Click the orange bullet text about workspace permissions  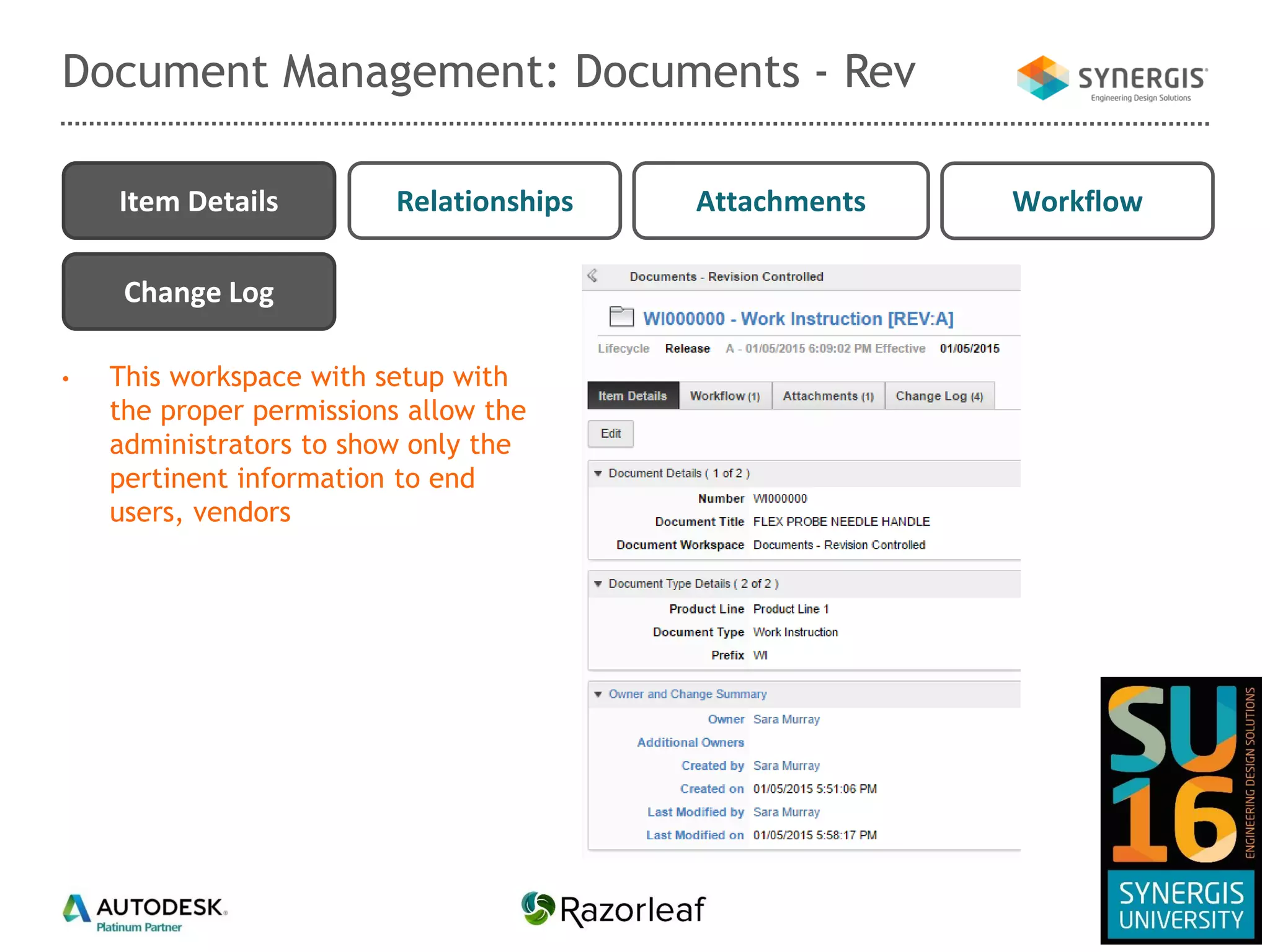pyautogui.click(x=317, y=444)
